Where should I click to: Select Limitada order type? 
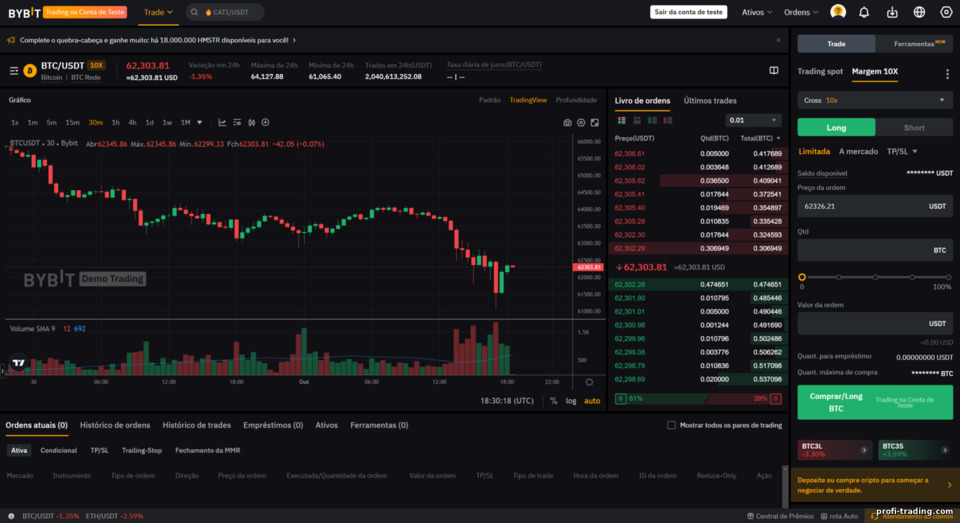814,151
